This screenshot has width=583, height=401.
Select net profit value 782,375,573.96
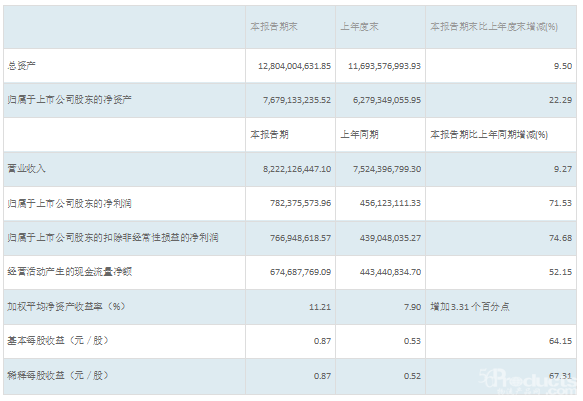300,203
